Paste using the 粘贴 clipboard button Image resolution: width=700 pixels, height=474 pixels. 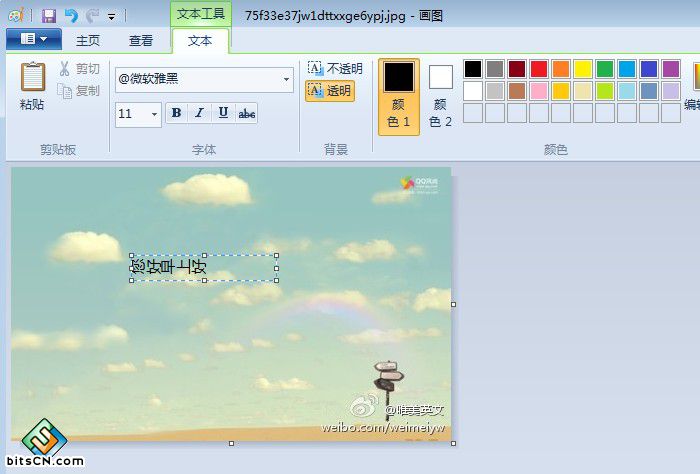32,86
